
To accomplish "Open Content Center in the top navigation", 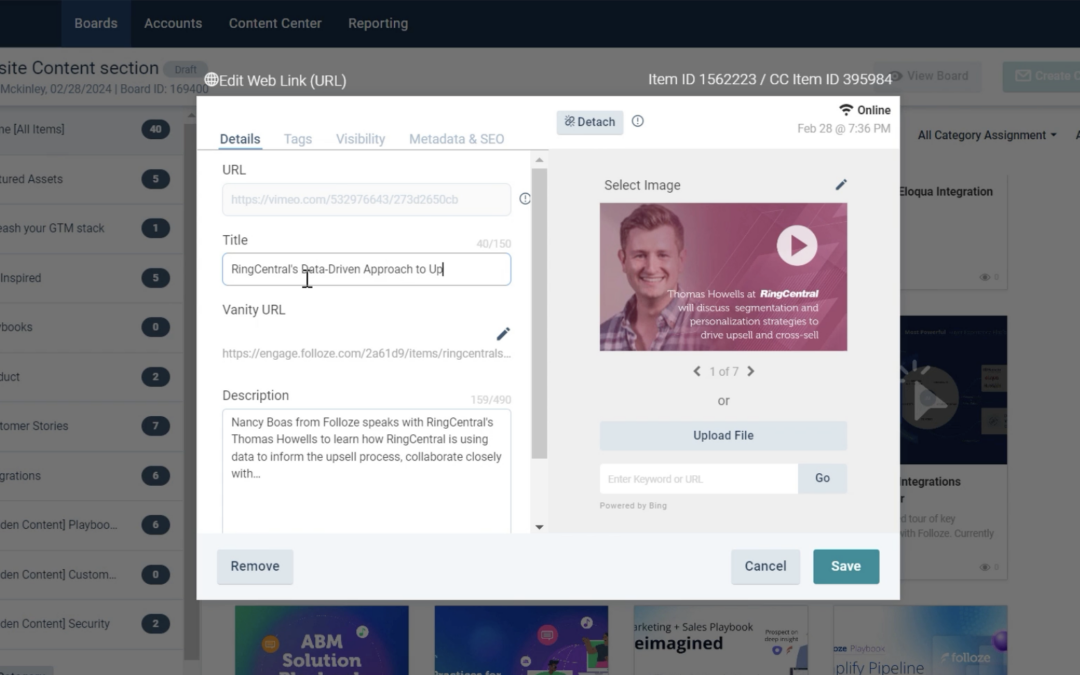I will pyautogui.click(x=275, y=23).
